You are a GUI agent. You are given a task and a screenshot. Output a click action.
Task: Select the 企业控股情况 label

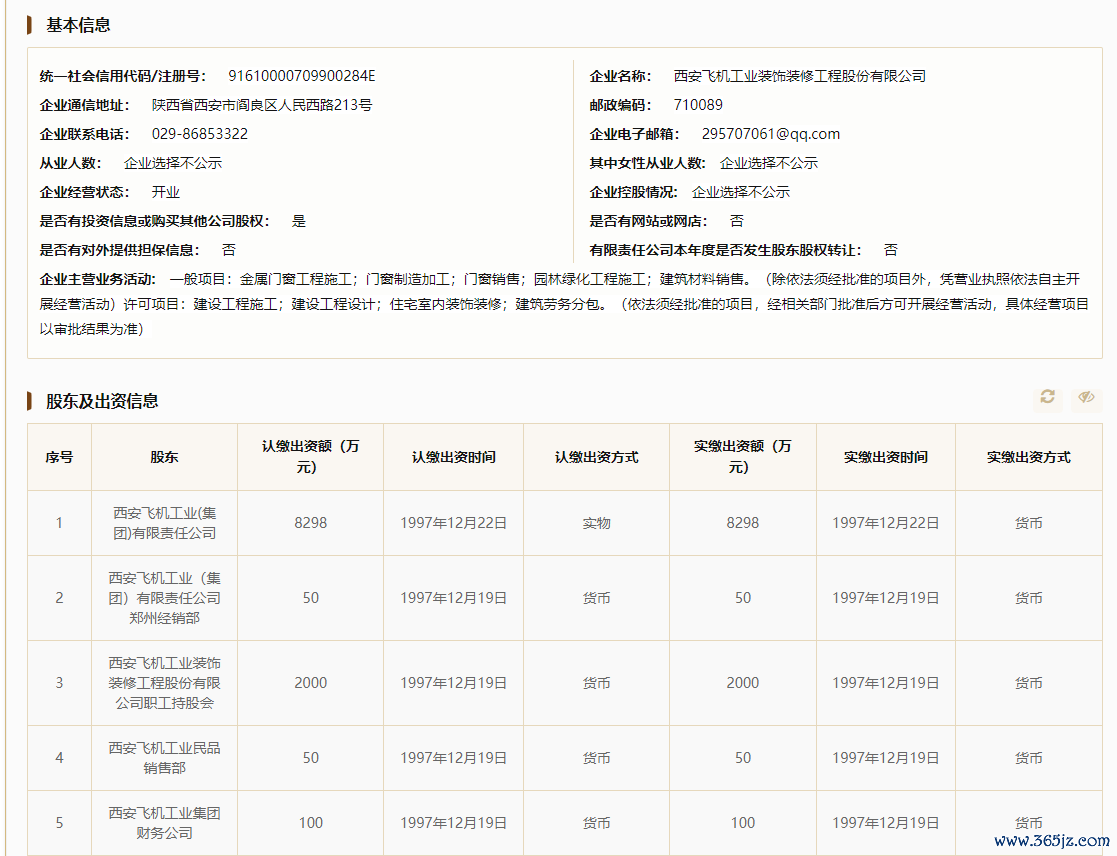[633, 192]
